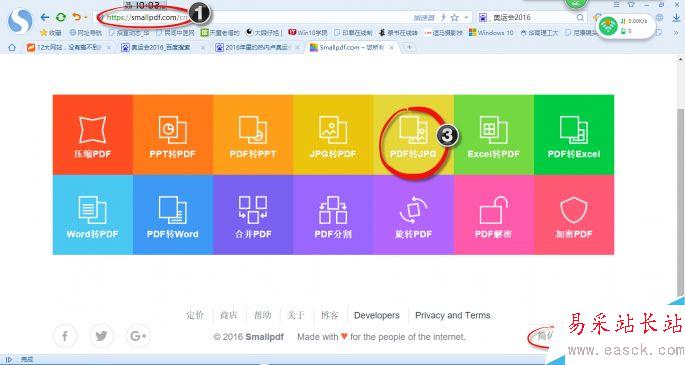685x365 pixels.
Task: Close the Smallpdf.com tab
Action: (392, 47)
